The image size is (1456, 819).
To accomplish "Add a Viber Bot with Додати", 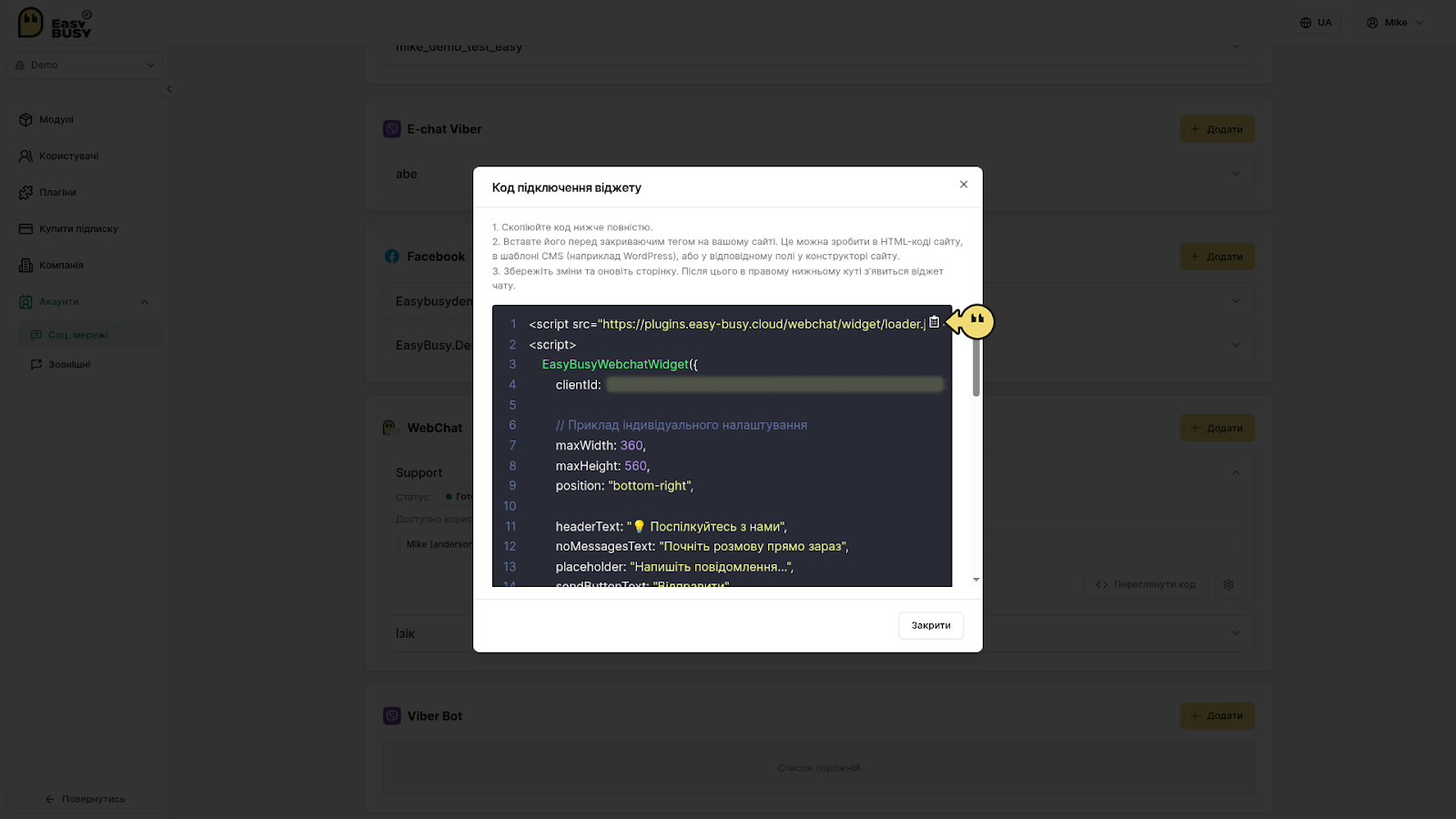I will [x=1217, y=716].
